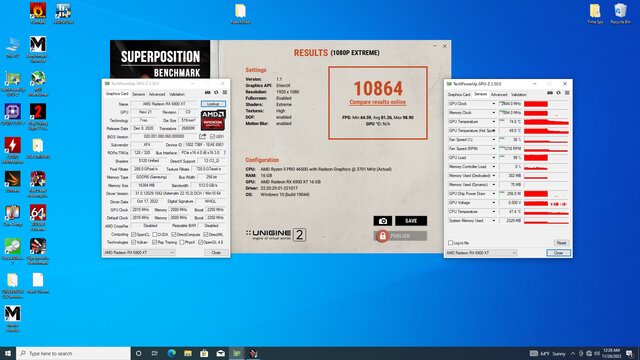The height and width of the screenshot is (360, 640).
Task: Click screenshot camera icon in left GPU-Z window
Action: click(x=208, y=93)
